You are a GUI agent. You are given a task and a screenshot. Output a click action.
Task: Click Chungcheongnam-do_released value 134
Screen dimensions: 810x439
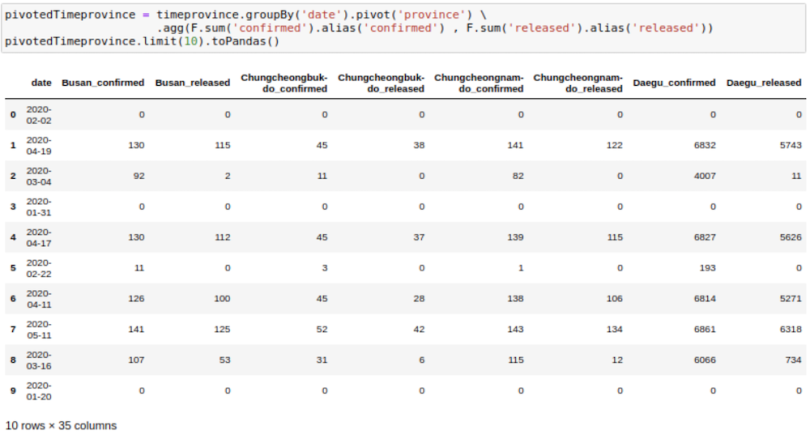tap(615, 329)
